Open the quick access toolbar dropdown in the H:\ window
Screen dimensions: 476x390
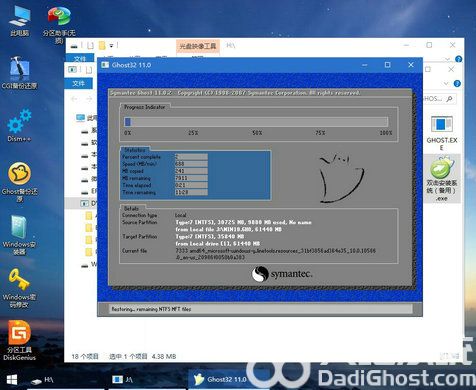(111, 45)
